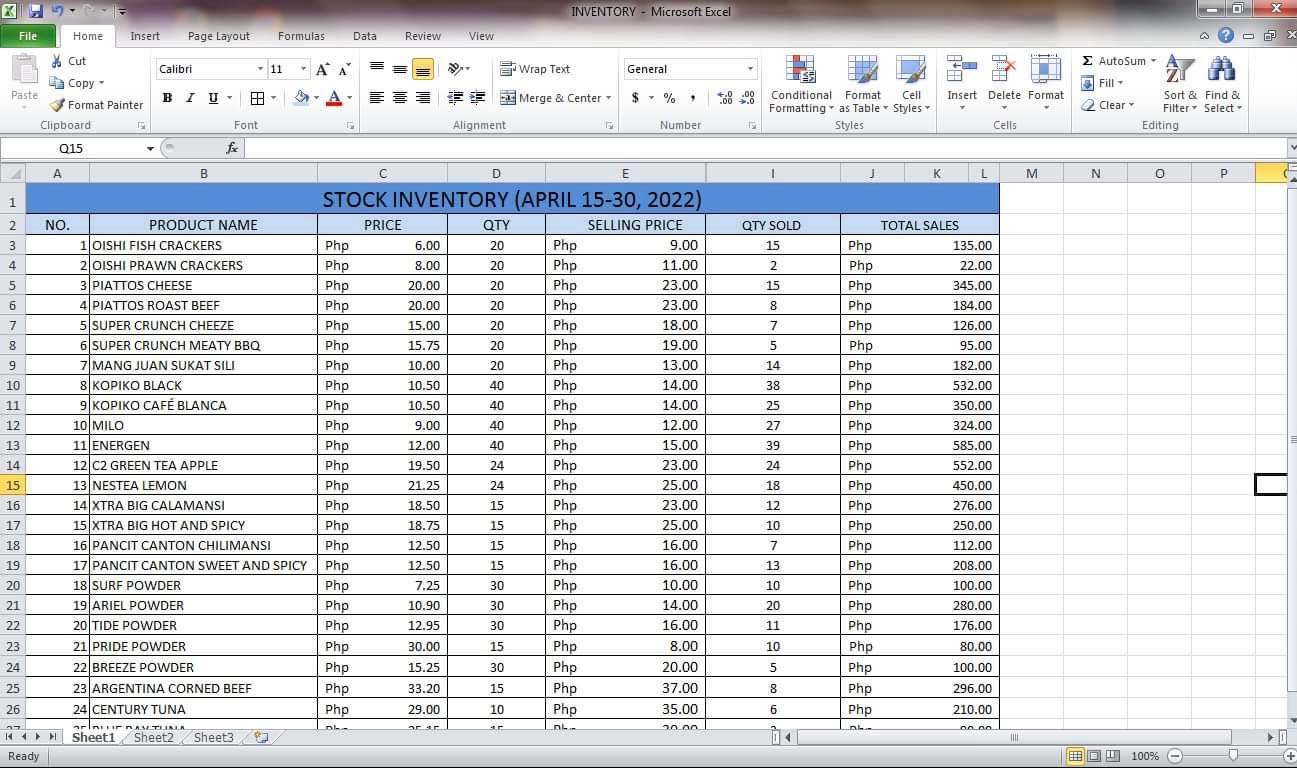Image resolution: width=1297 pixels, height=768 pixels.
Task: Toggle top vertical alignment
Action: [377, 69]
